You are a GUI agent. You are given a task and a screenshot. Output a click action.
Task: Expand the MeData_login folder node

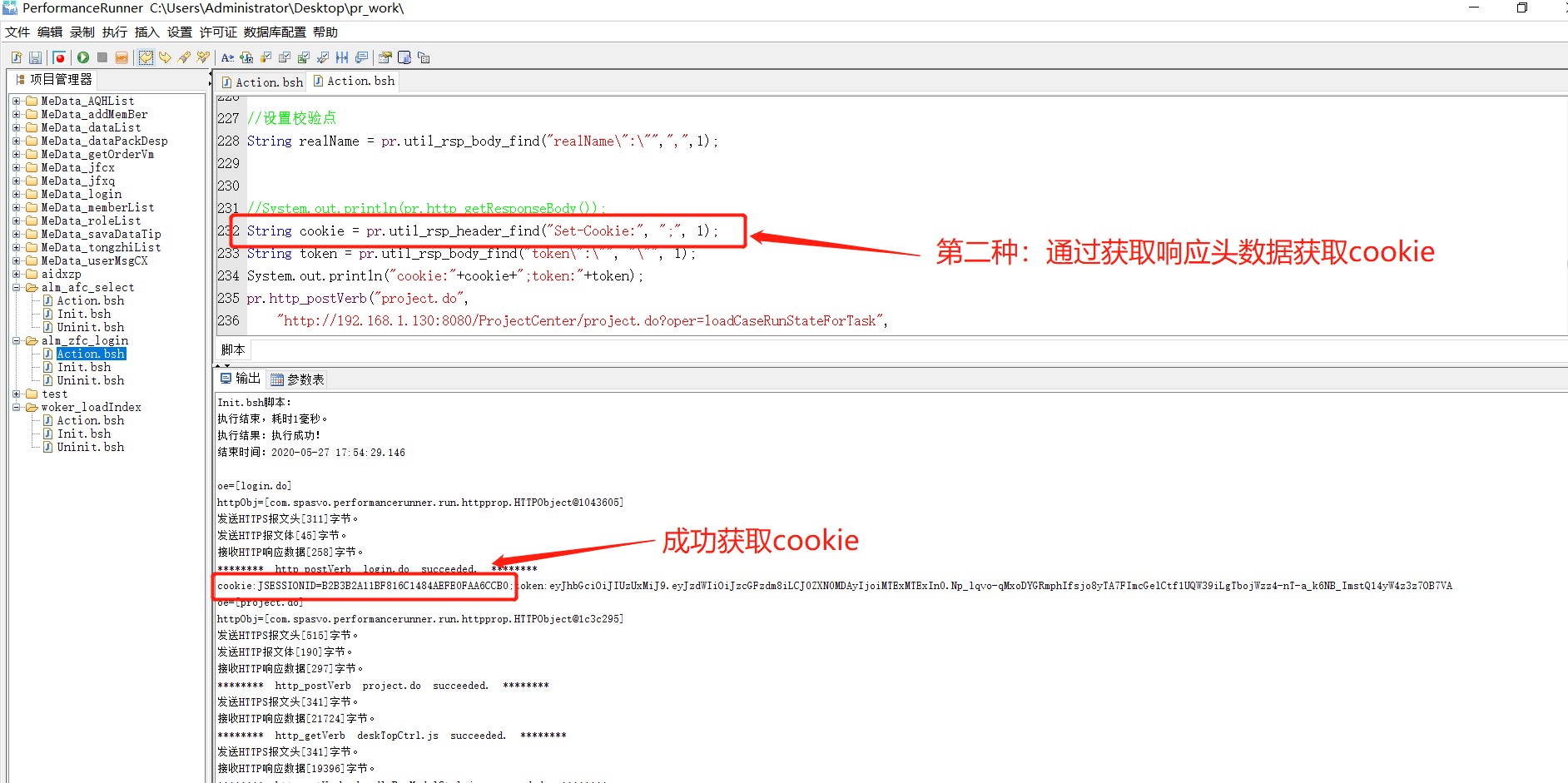click(x=16, y=195)
